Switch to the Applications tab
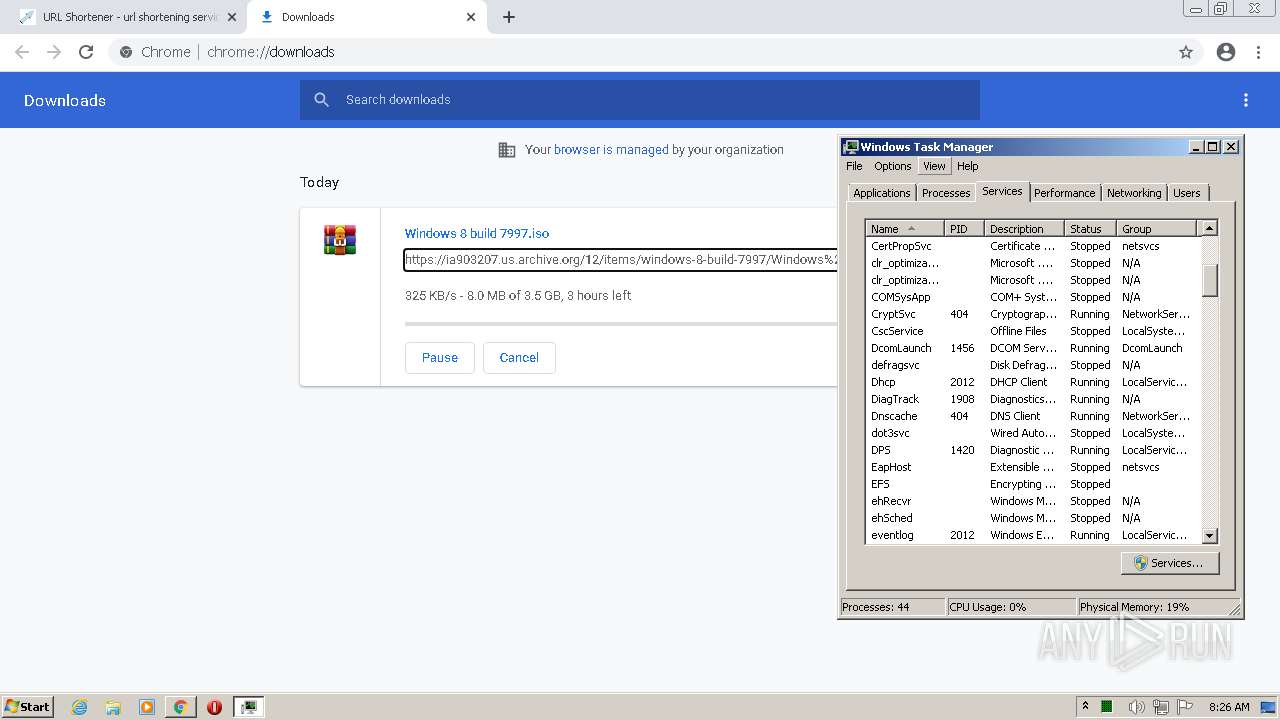The image size is (1280, 720). [882, 193]
